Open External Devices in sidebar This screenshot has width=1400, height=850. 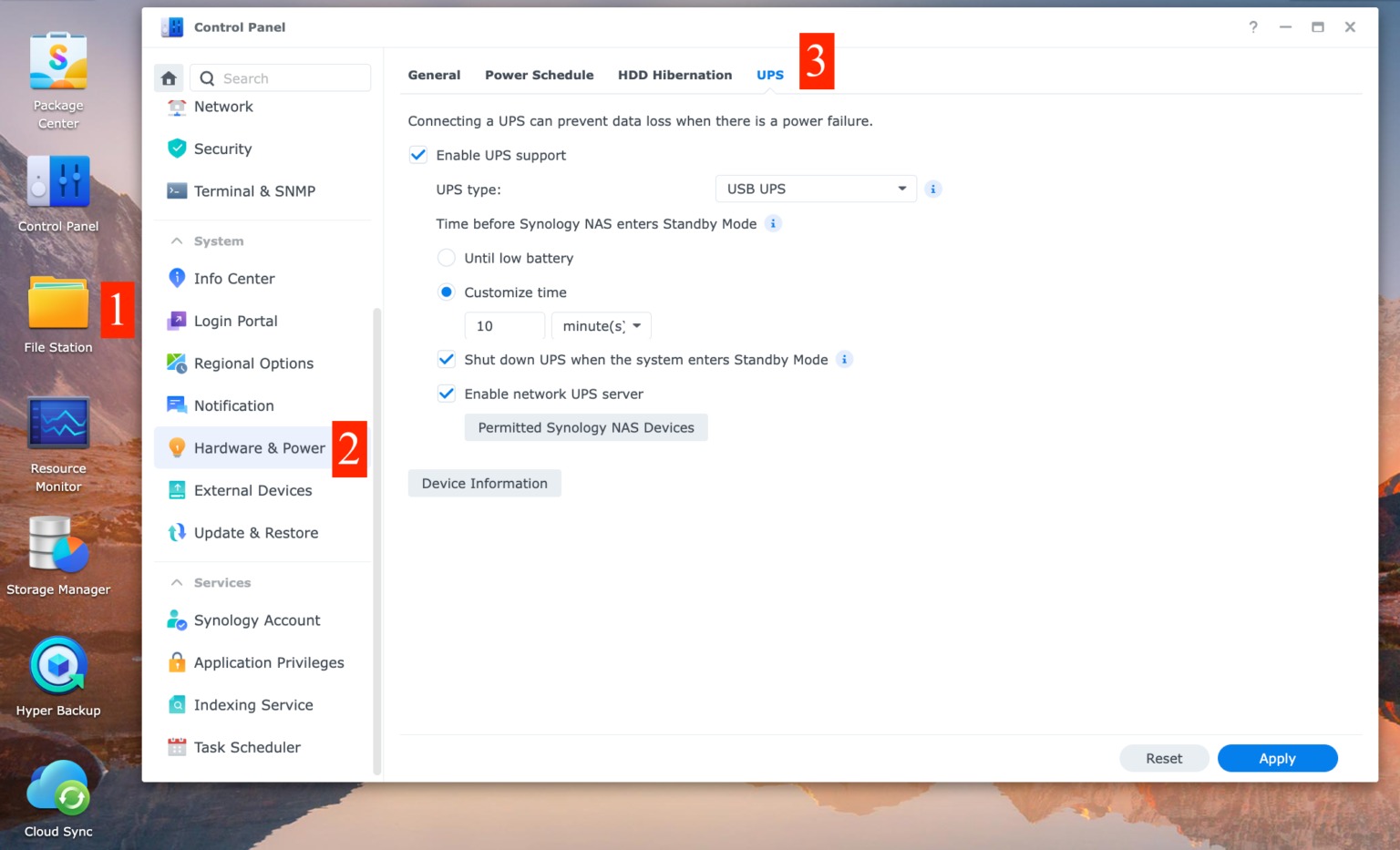pos(262,490)
